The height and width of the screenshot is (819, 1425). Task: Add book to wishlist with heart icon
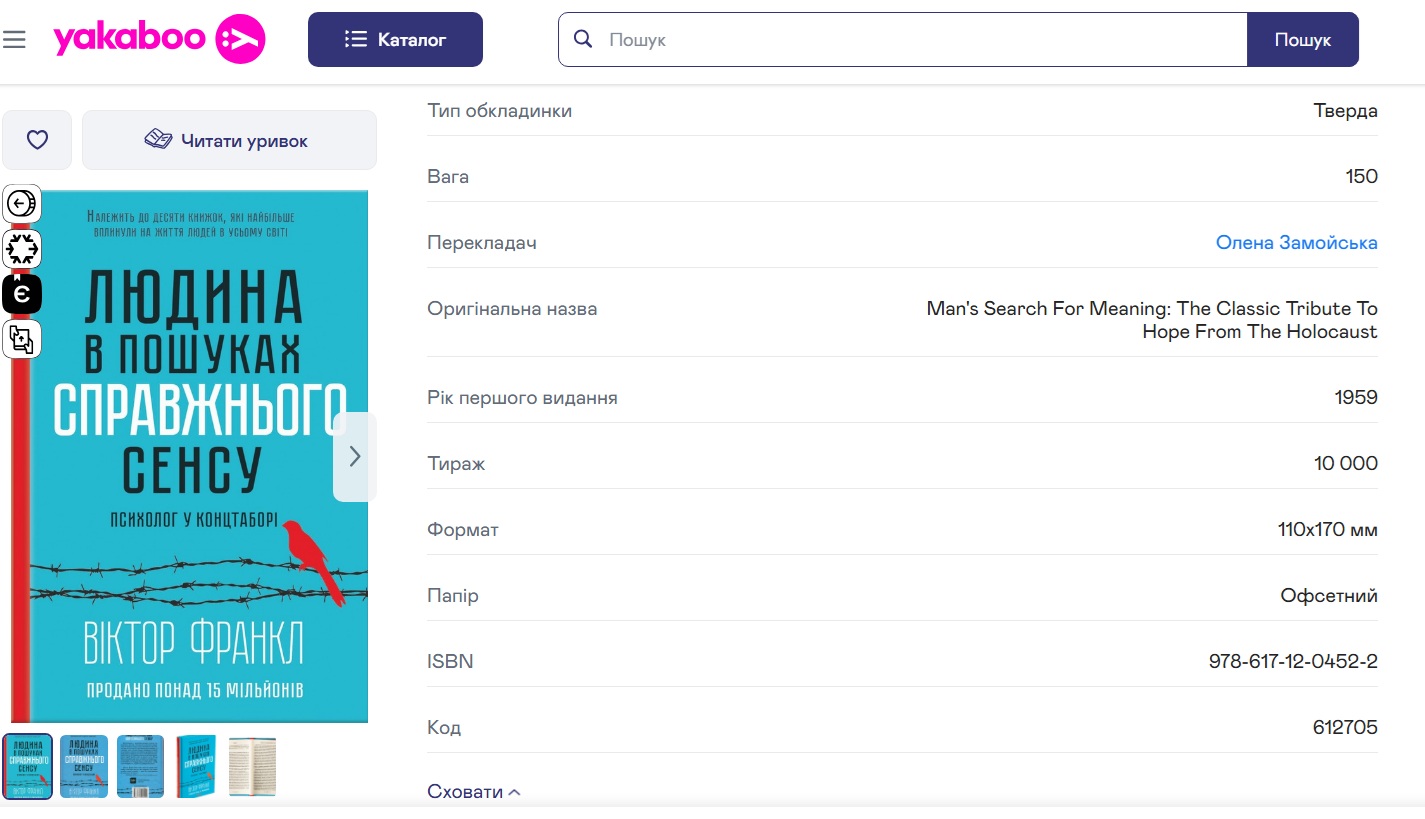(x=37, y=140)
